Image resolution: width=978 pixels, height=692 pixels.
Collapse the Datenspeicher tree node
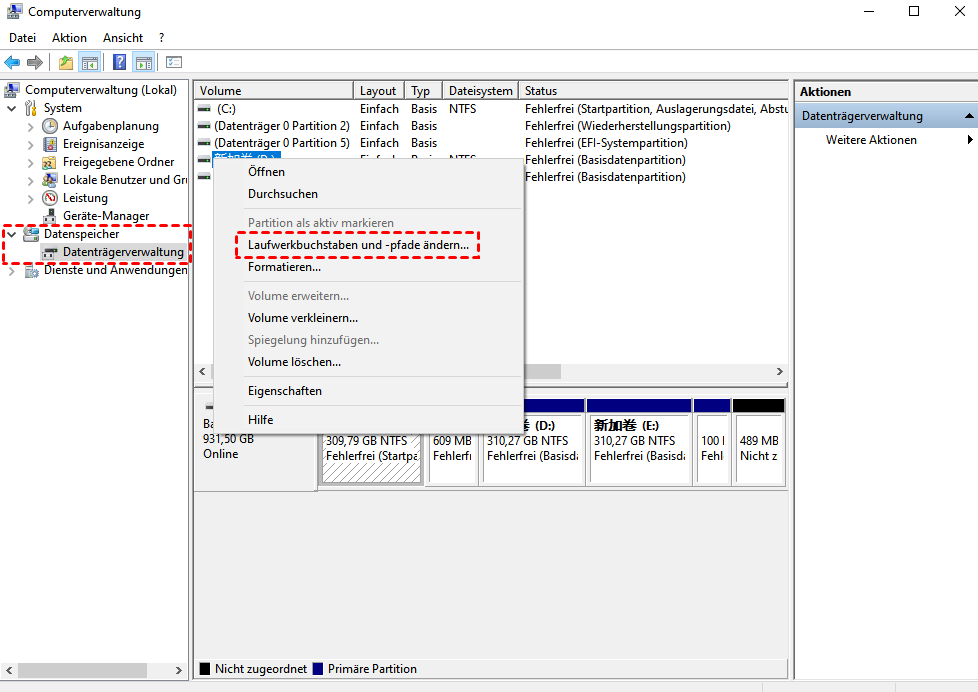pos(11,234)
